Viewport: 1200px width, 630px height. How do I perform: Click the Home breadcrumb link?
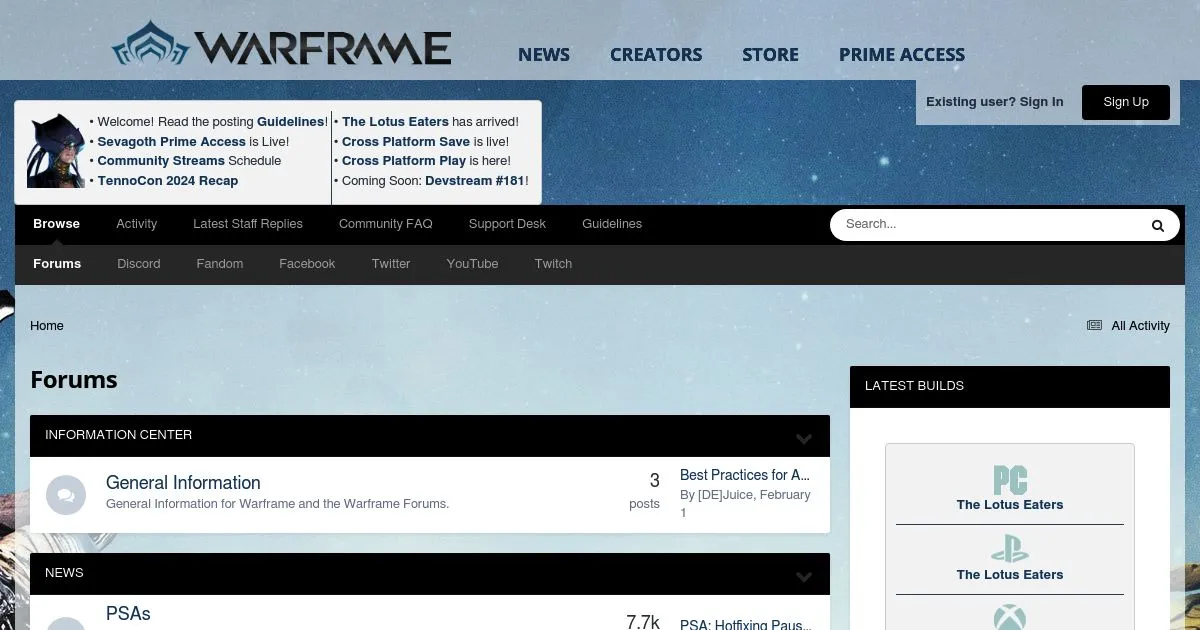pyautogui.click(x=47, y=326)
